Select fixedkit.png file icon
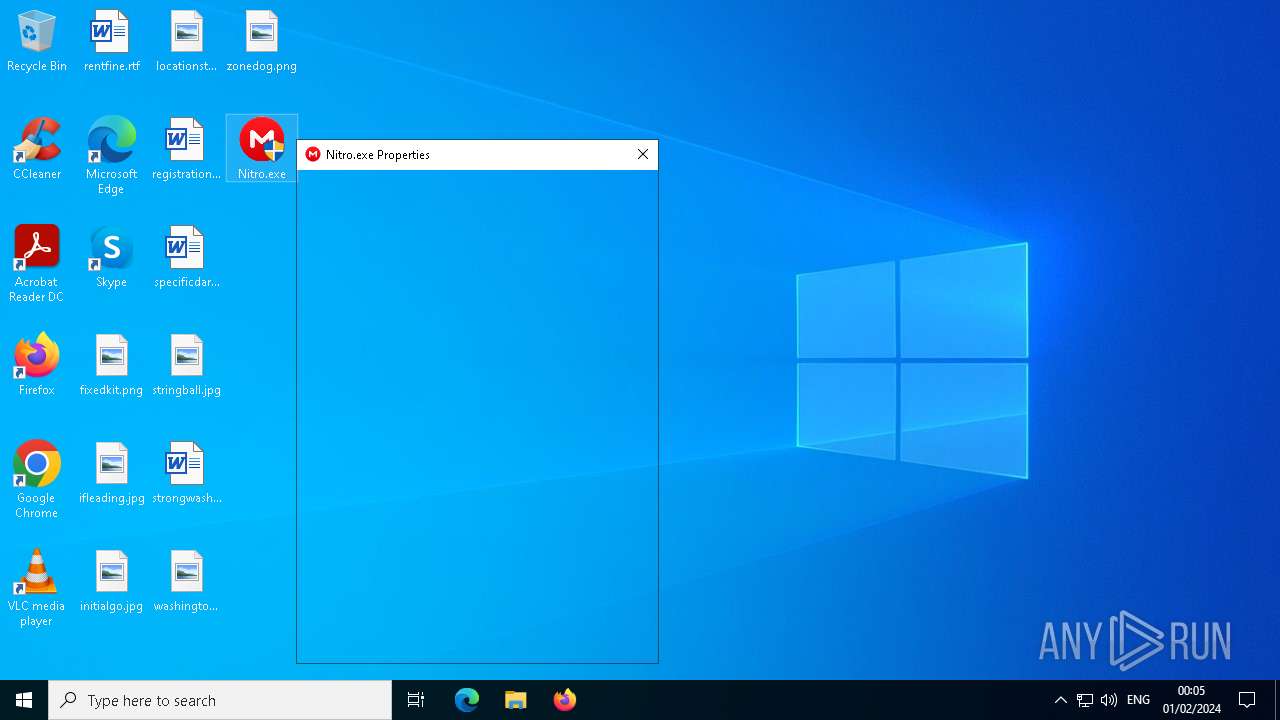The width and height of the screenshot is (1280, 720). (x=112, y=365)
